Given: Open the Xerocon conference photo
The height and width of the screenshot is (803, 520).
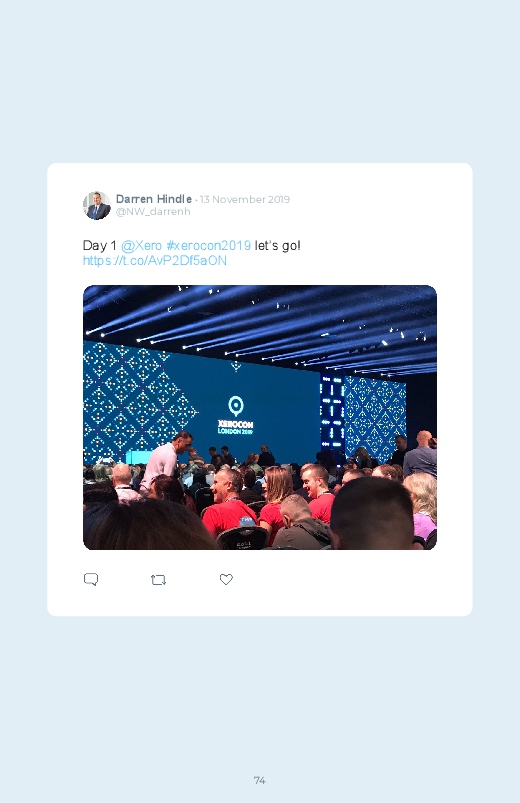Looking at the screenshot, I should pyautogui.click(x=260, y=417).
